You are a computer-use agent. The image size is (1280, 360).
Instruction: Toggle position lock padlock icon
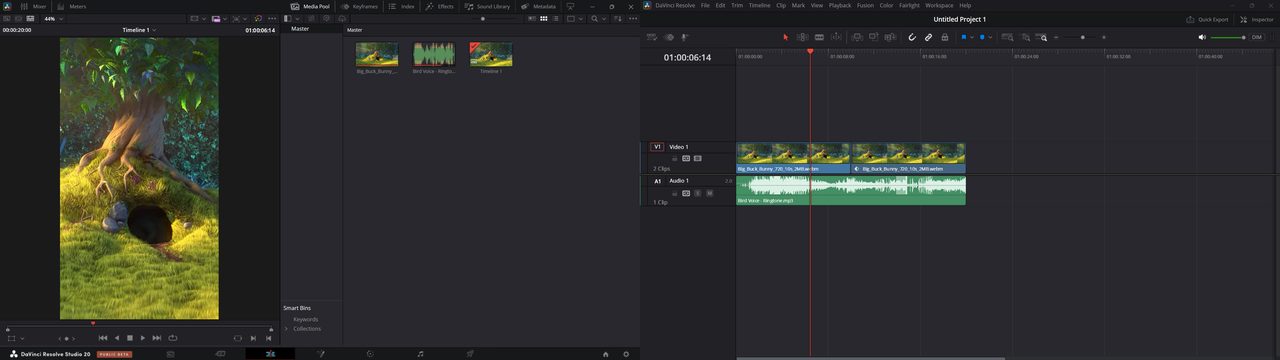[945, 37]
